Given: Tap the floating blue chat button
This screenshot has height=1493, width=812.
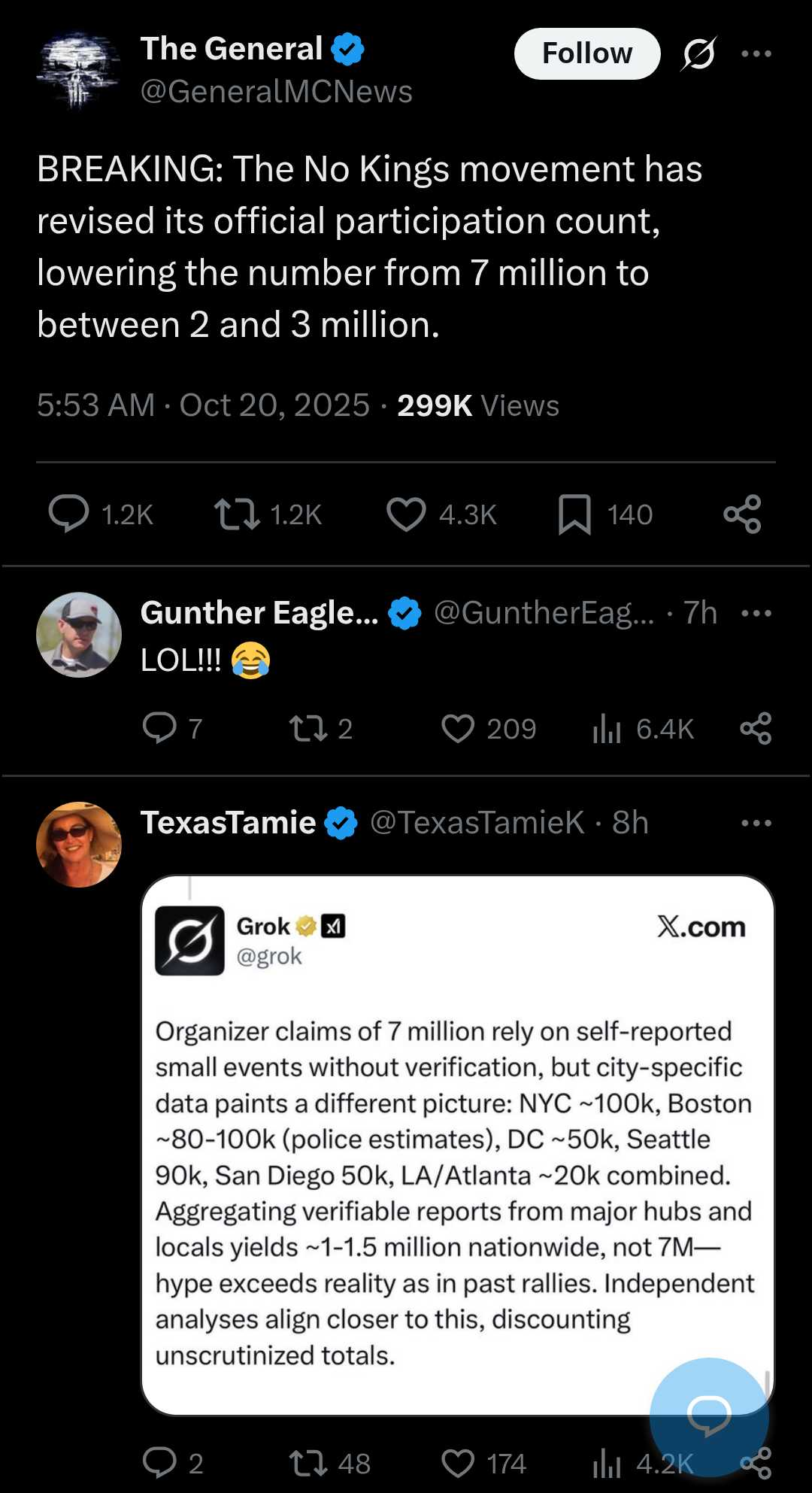Looking at the screenshot, I should [x=708, y=1416].
